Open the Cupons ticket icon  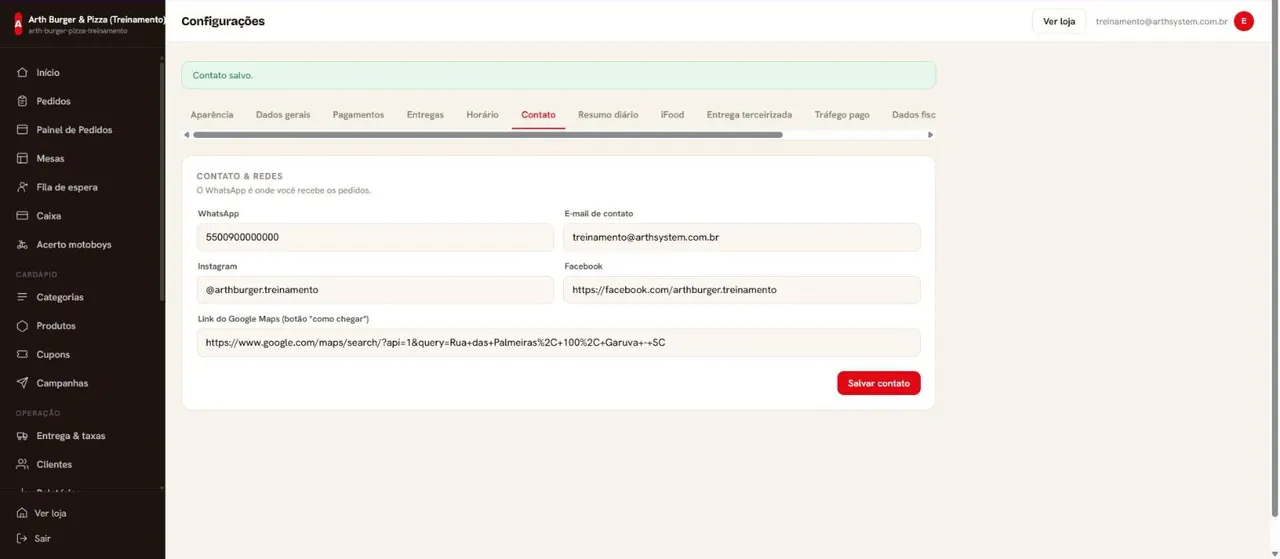pos(22,354)
